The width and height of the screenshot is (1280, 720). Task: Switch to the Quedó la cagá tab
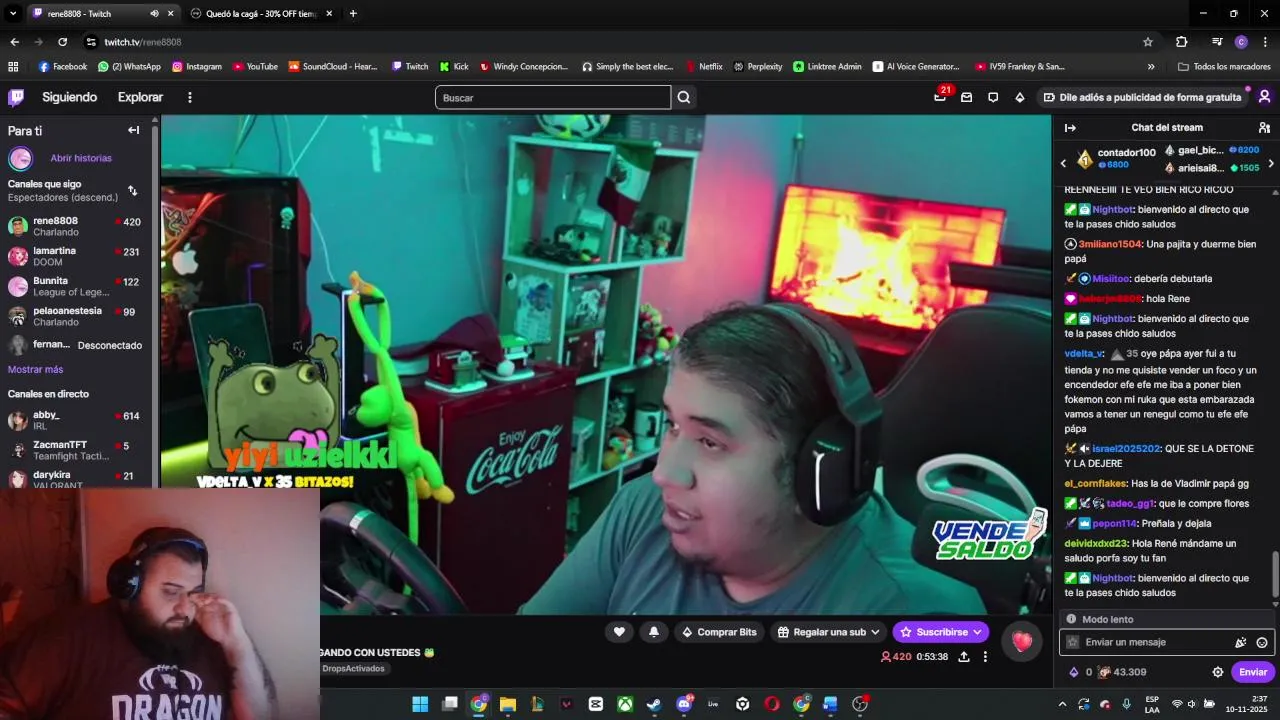click(x=260, y=13)
